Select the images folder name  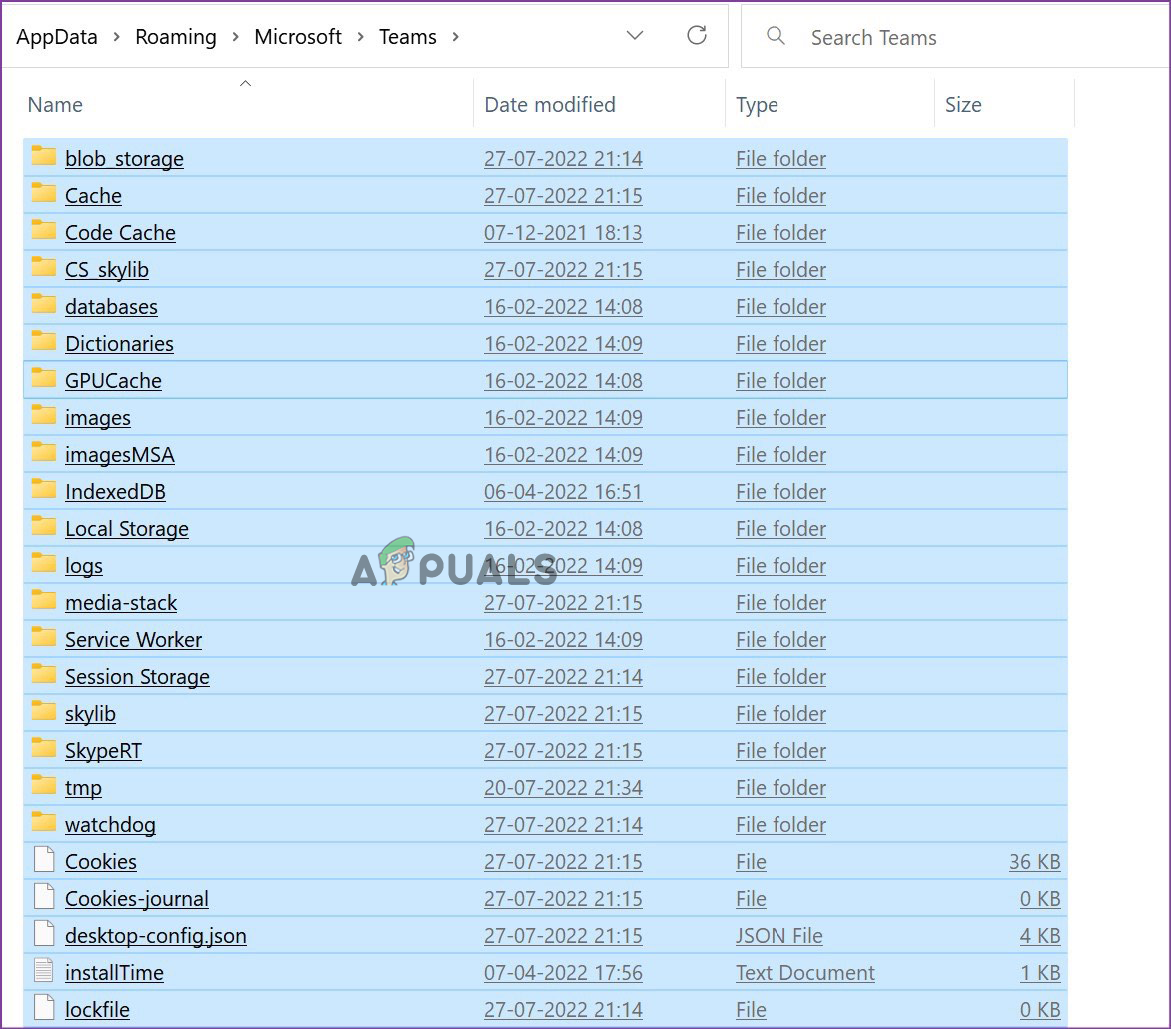tap(98, 418)
